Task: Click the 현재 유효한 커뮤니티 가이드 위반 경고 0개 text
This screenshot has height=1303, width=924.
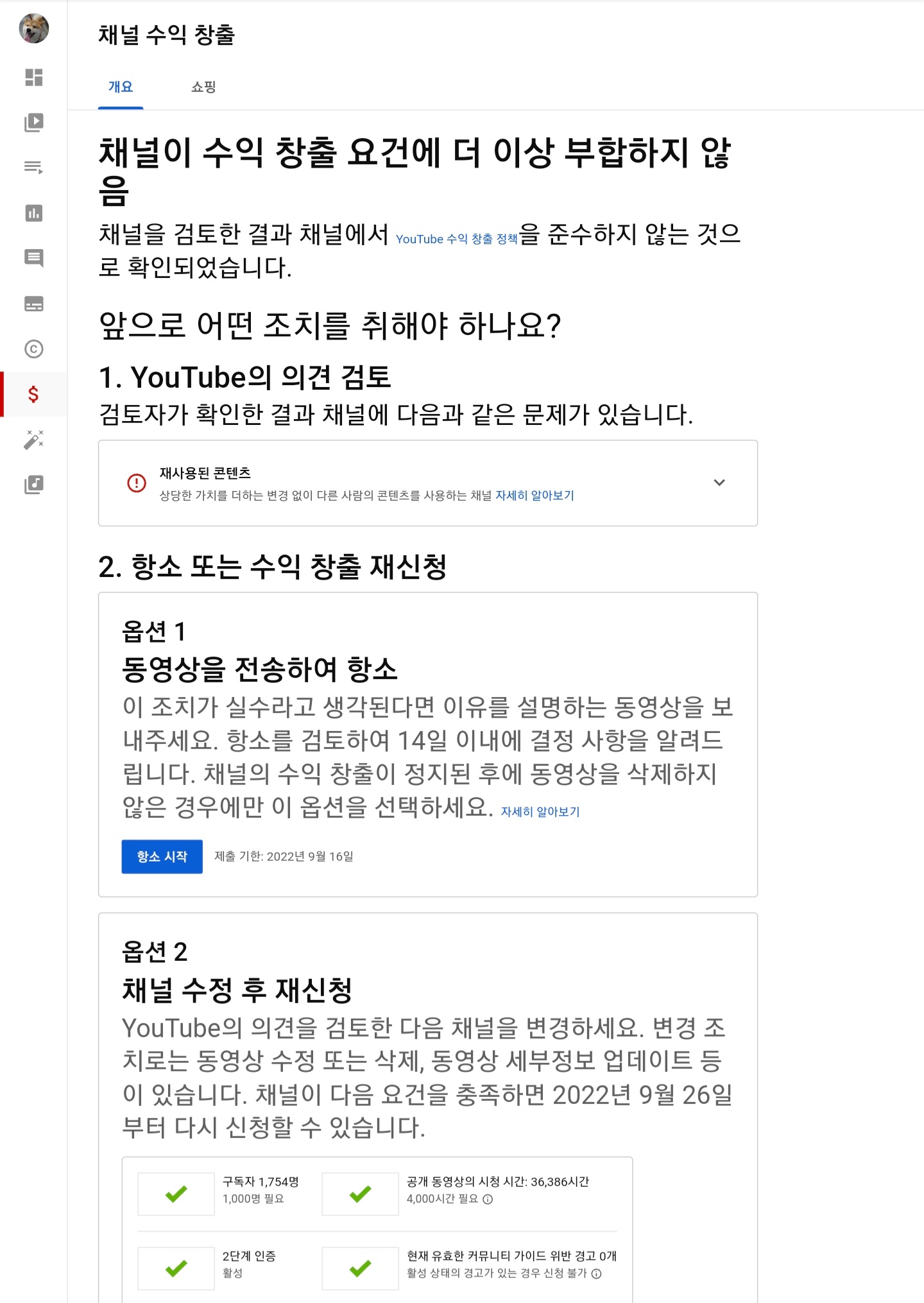Action: (511, 1256)
